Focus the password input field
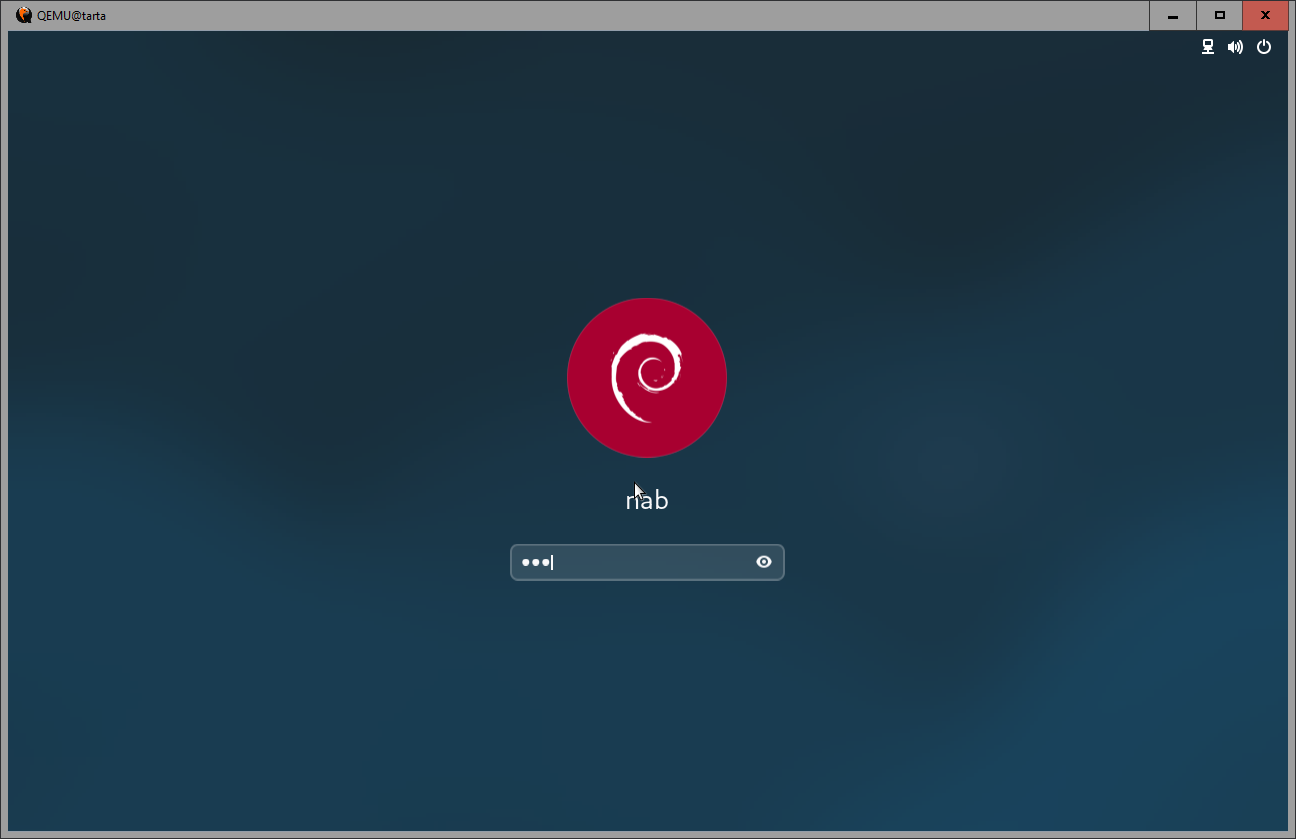Screen dimensions: 1296x839 pos(647,562)
